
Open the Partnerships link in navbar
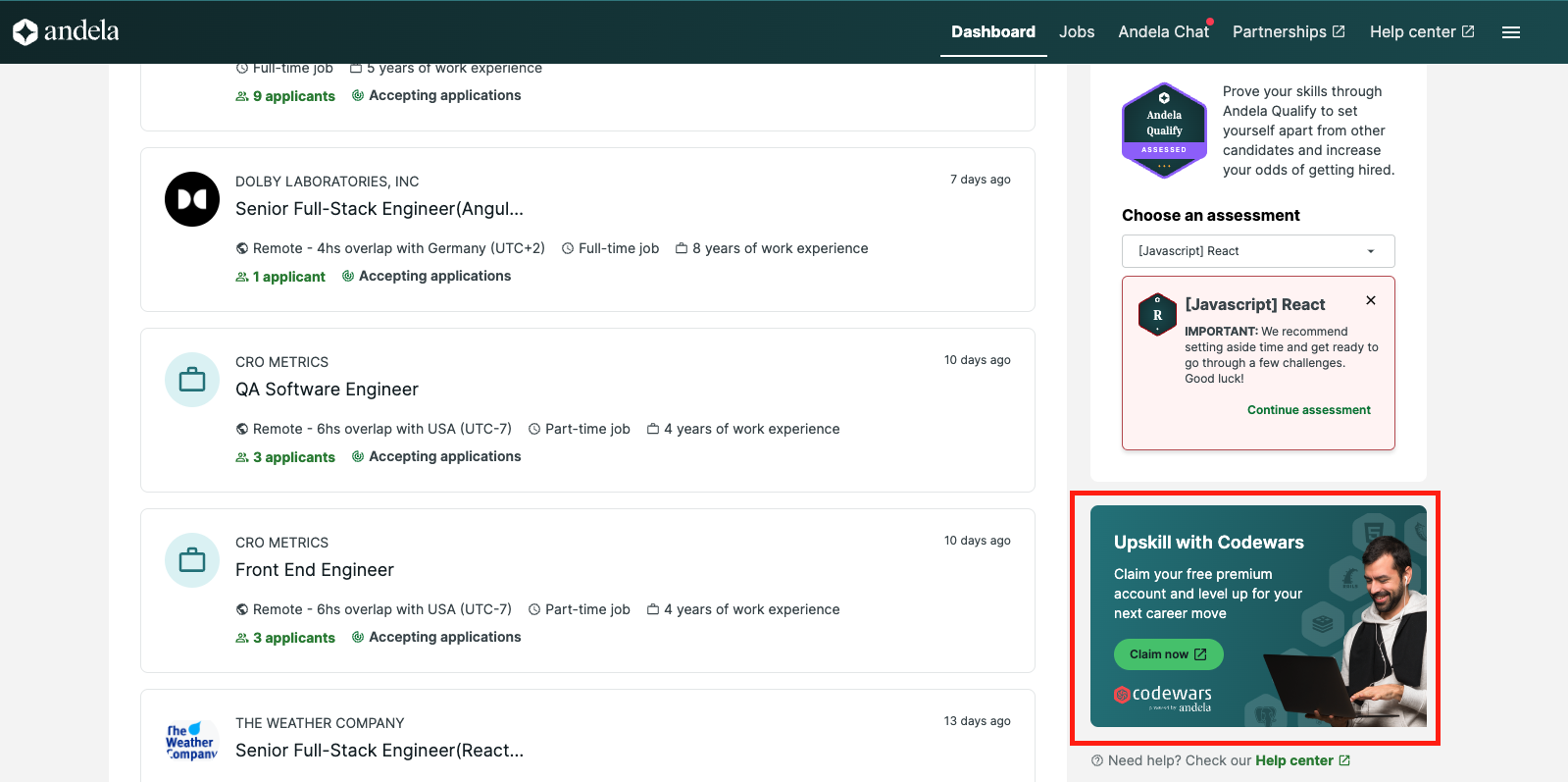tap(1289, 32)
